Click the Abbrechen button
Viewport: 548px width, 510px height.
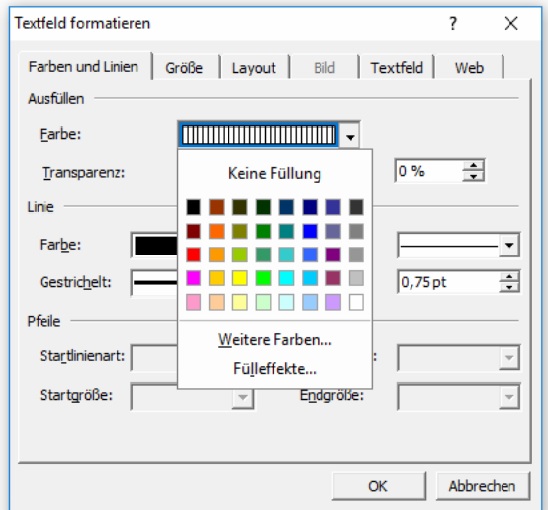[482, 486]
